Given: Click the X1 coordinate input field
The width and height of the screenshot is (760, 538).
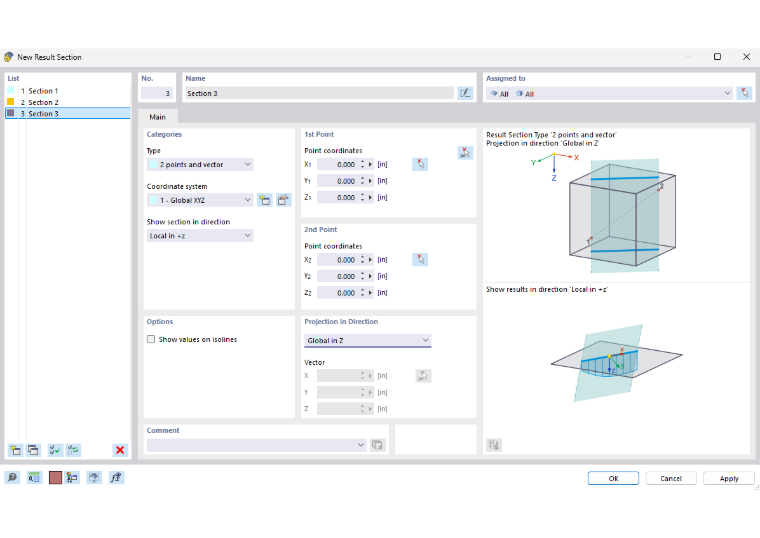Looking at the screenshot, I should pos(338,164).
